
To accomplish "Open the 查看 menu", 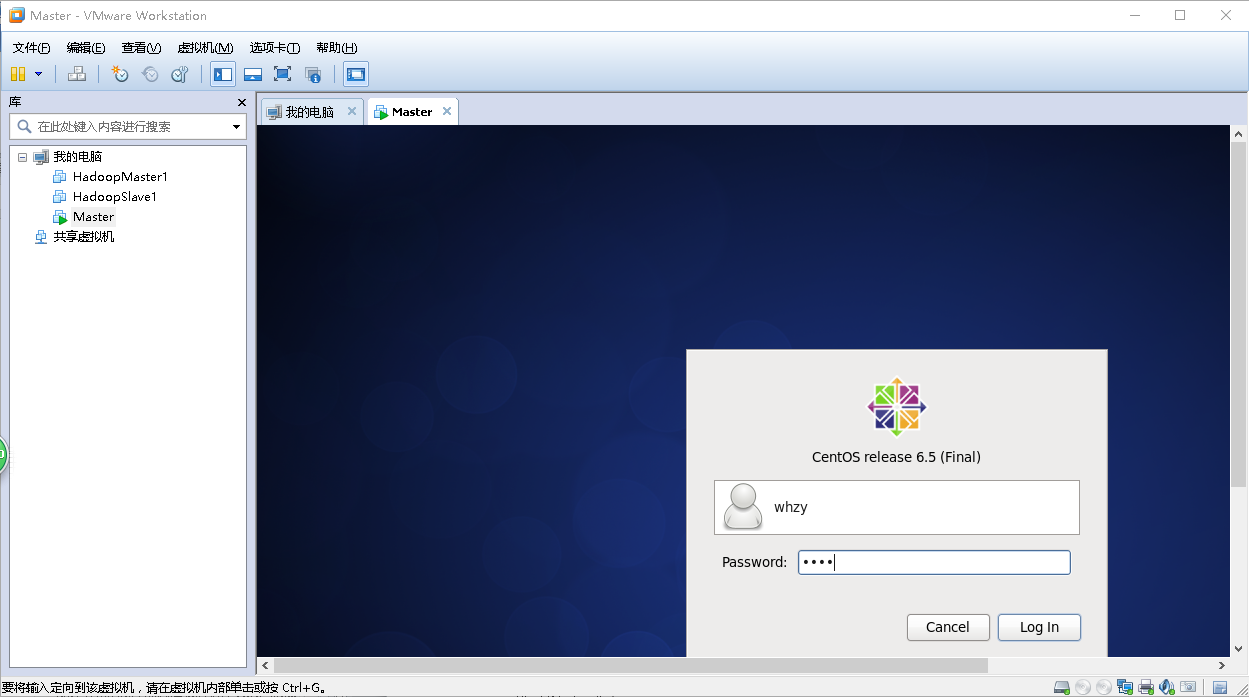I will tap(141, 48).
